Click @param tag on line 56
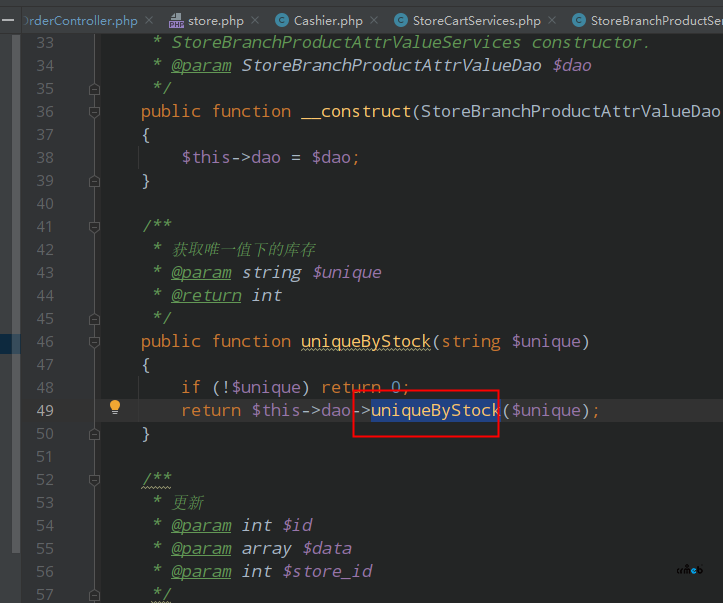 click(201, 572)
